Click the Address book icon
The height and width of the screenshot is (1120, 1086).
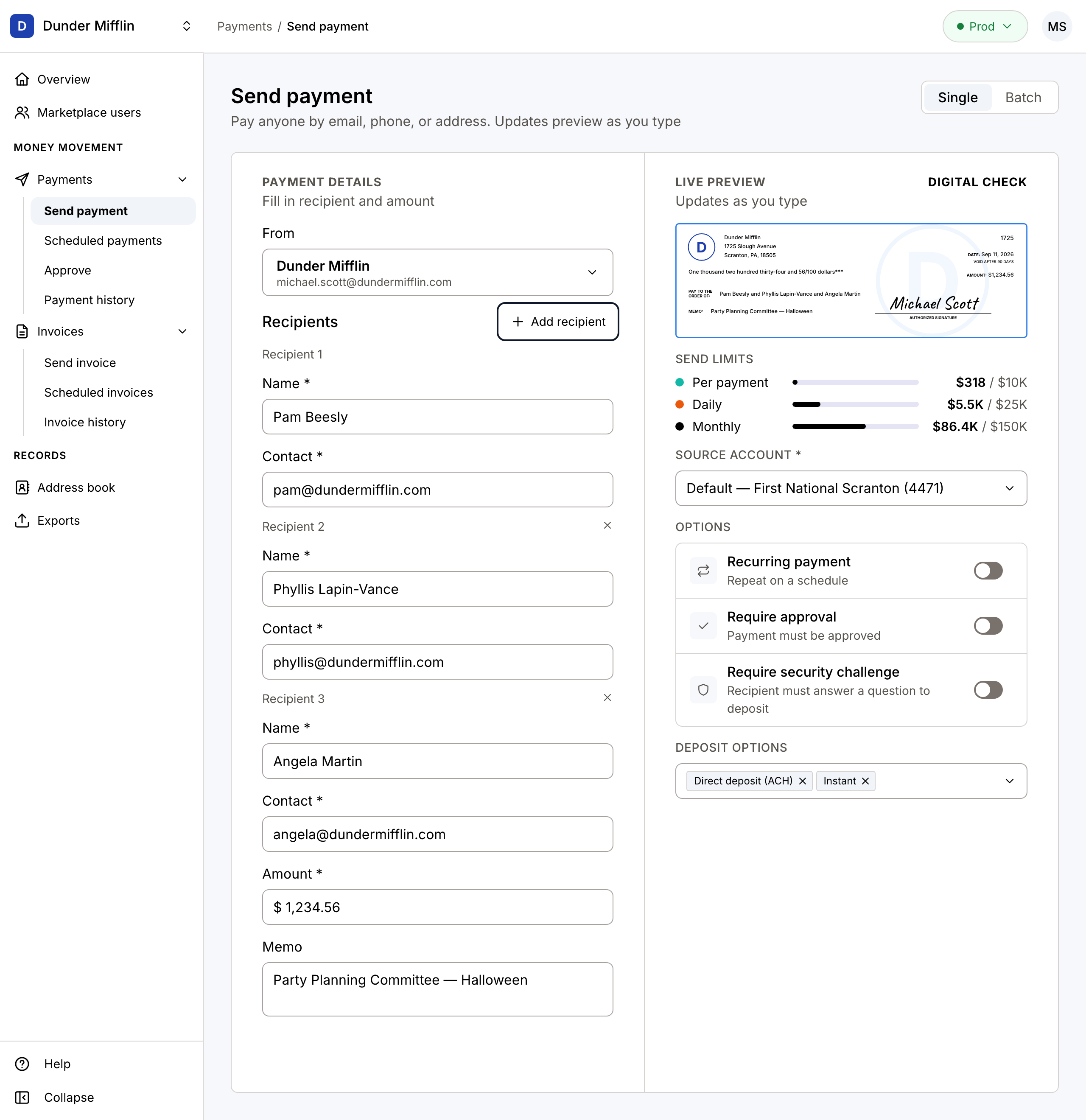coord(22,487)
